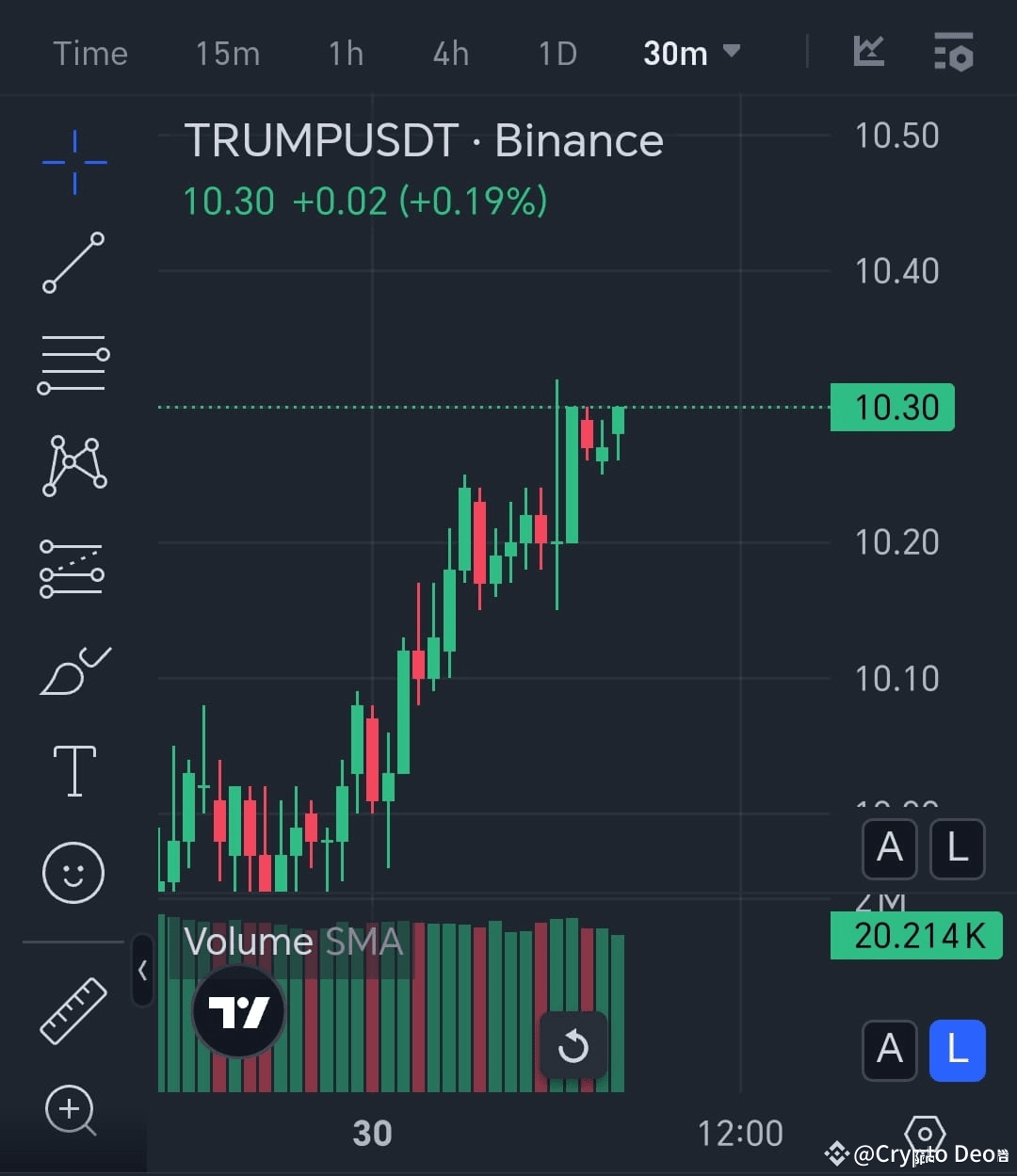Open the horizontal lines drawing tool

click(73, 362)
